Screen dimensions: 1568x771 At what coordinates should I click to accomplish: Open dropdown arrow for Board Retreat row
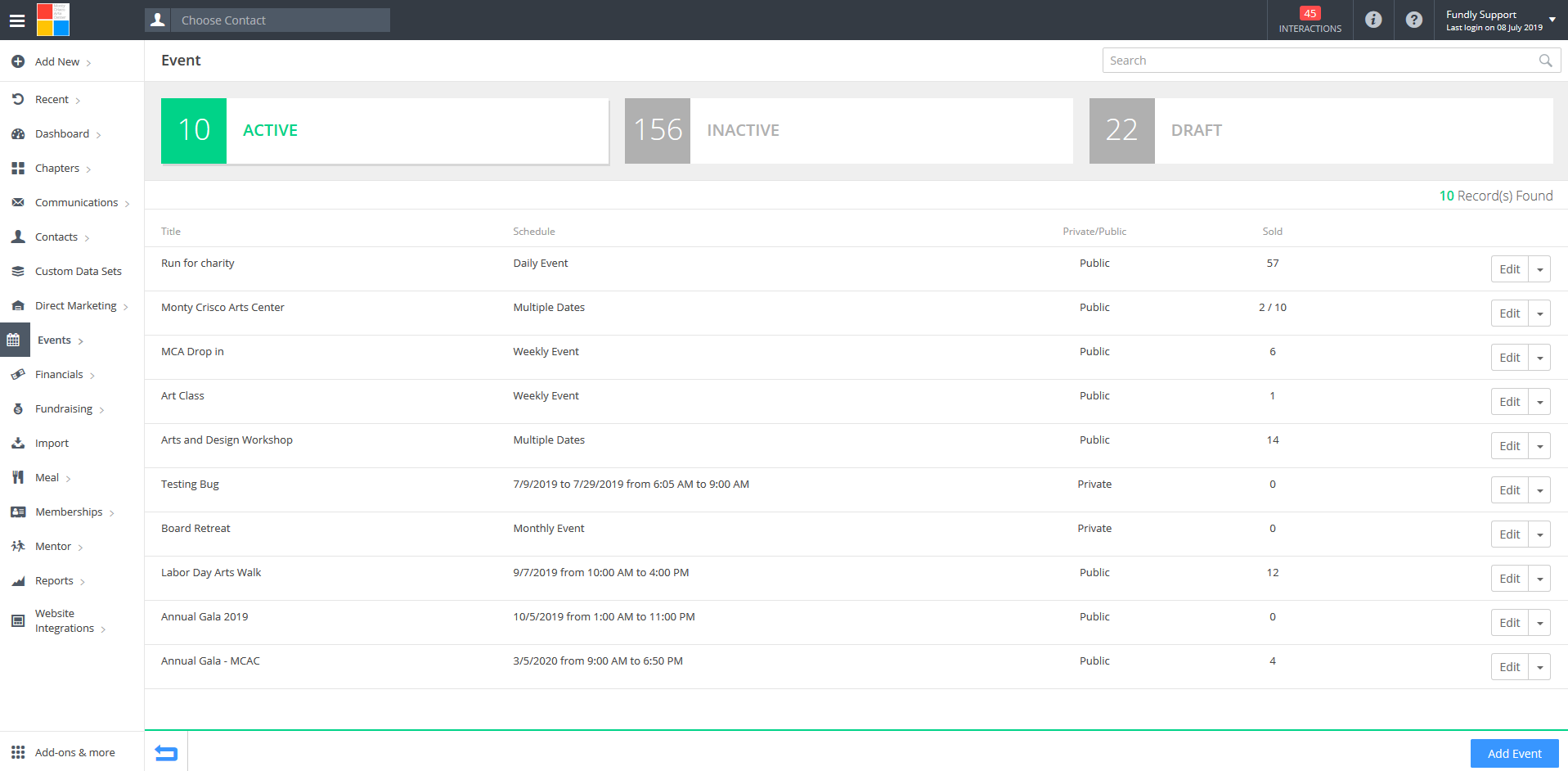1539,534
